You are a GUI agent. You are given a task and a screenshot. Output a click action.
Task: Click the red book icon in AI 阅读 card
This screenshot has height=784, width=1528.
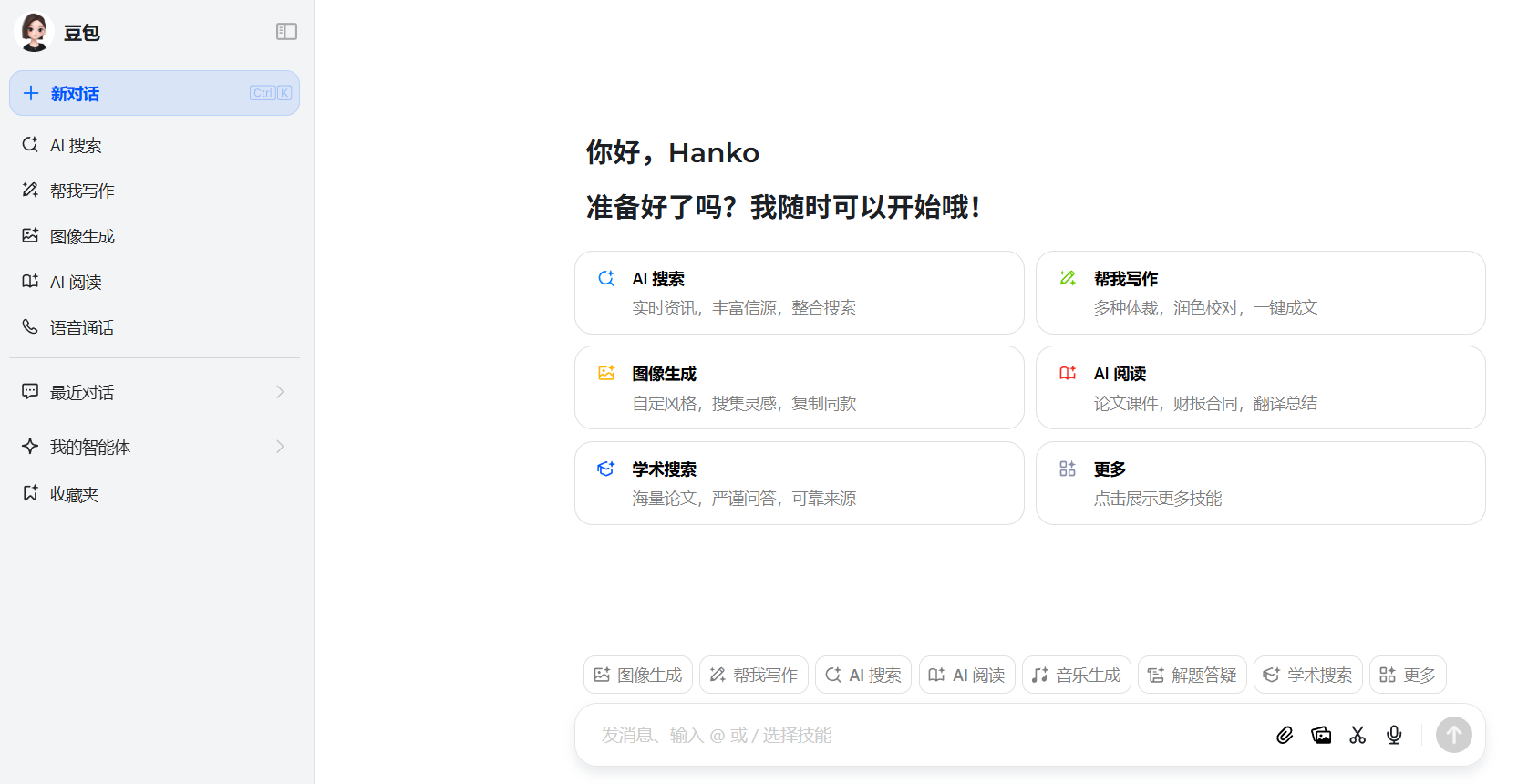(1068, 373)
